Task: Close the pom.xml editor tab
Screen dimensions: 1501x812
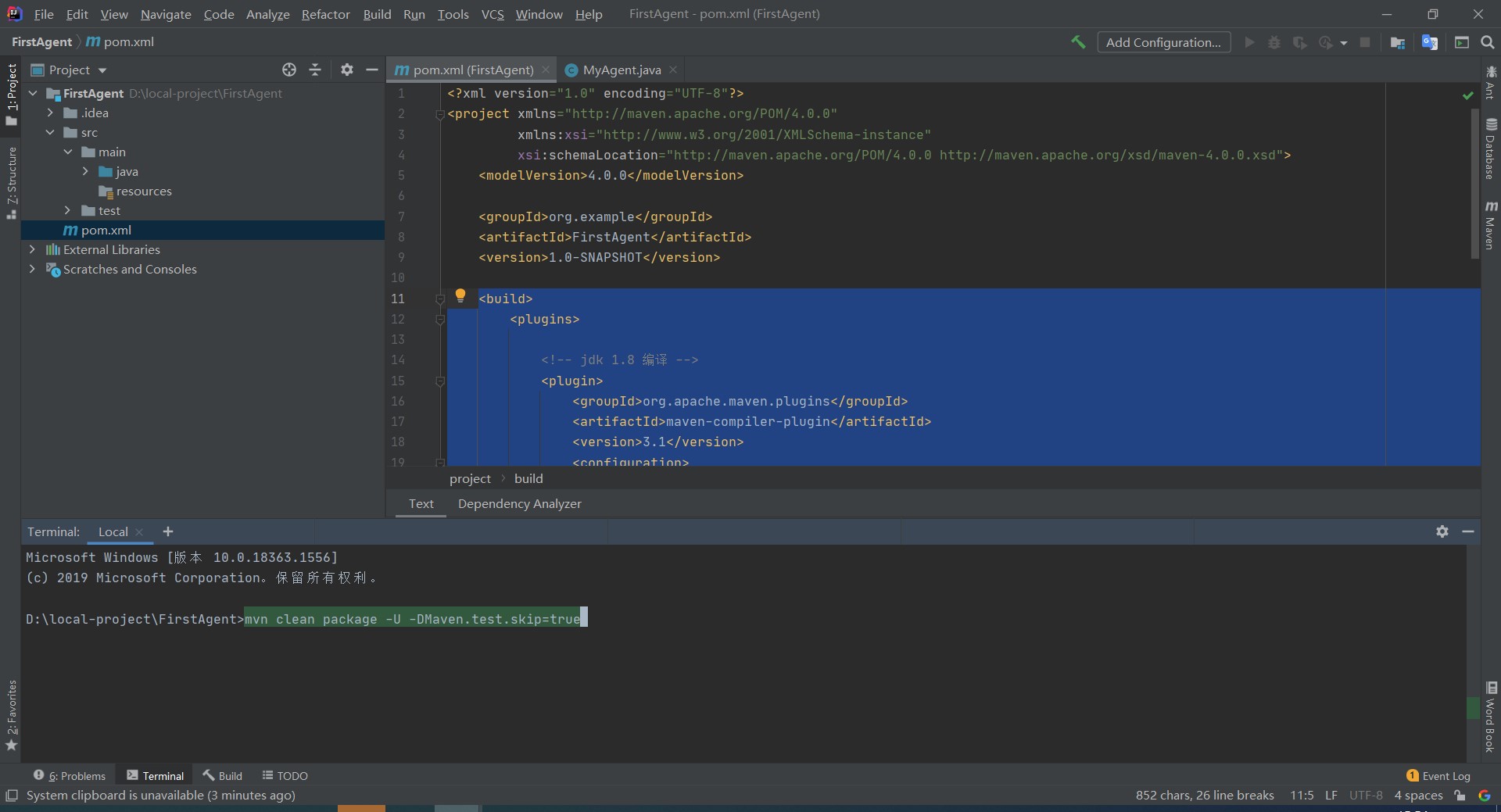Action: 546,70
